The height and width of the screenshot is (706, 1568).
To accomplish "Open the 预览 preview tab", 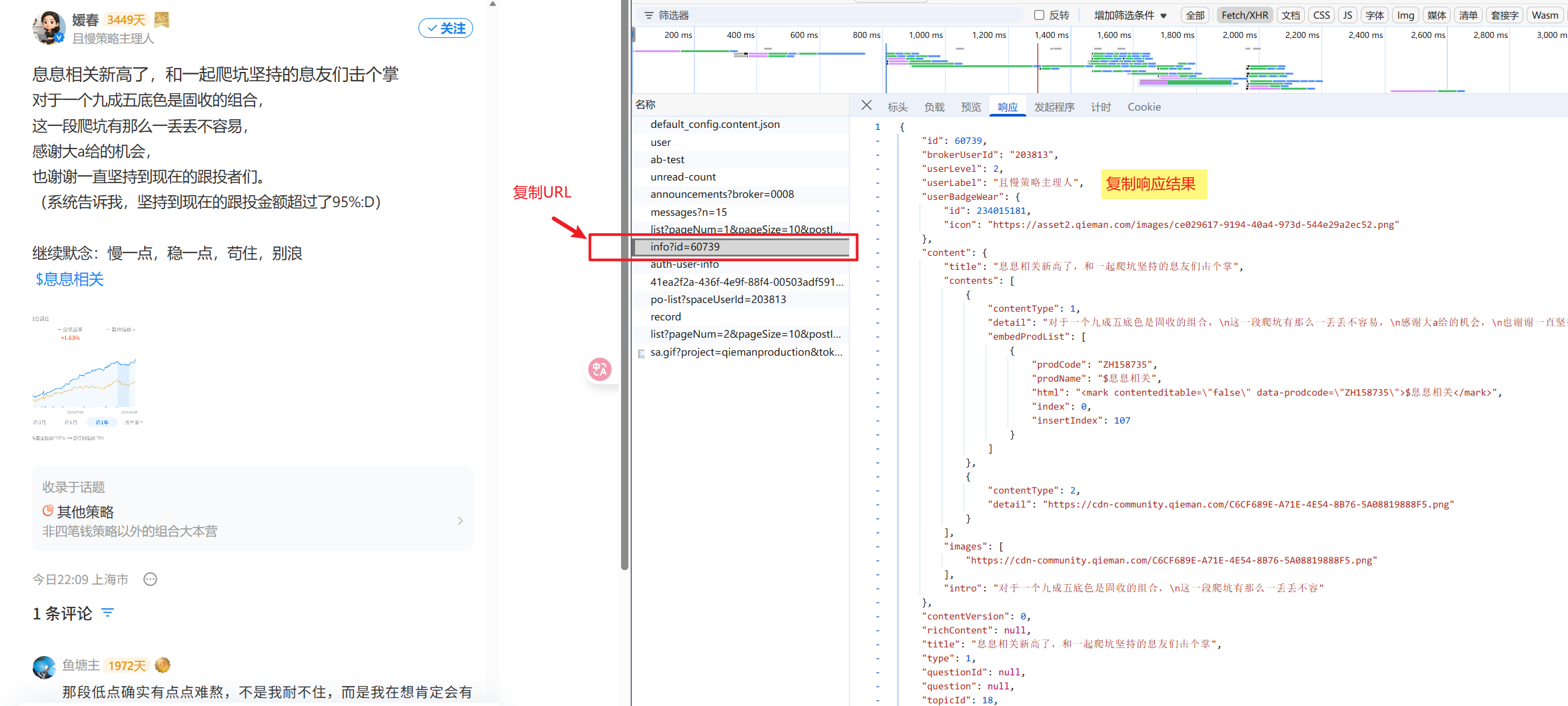I will (x=970, y=107).
